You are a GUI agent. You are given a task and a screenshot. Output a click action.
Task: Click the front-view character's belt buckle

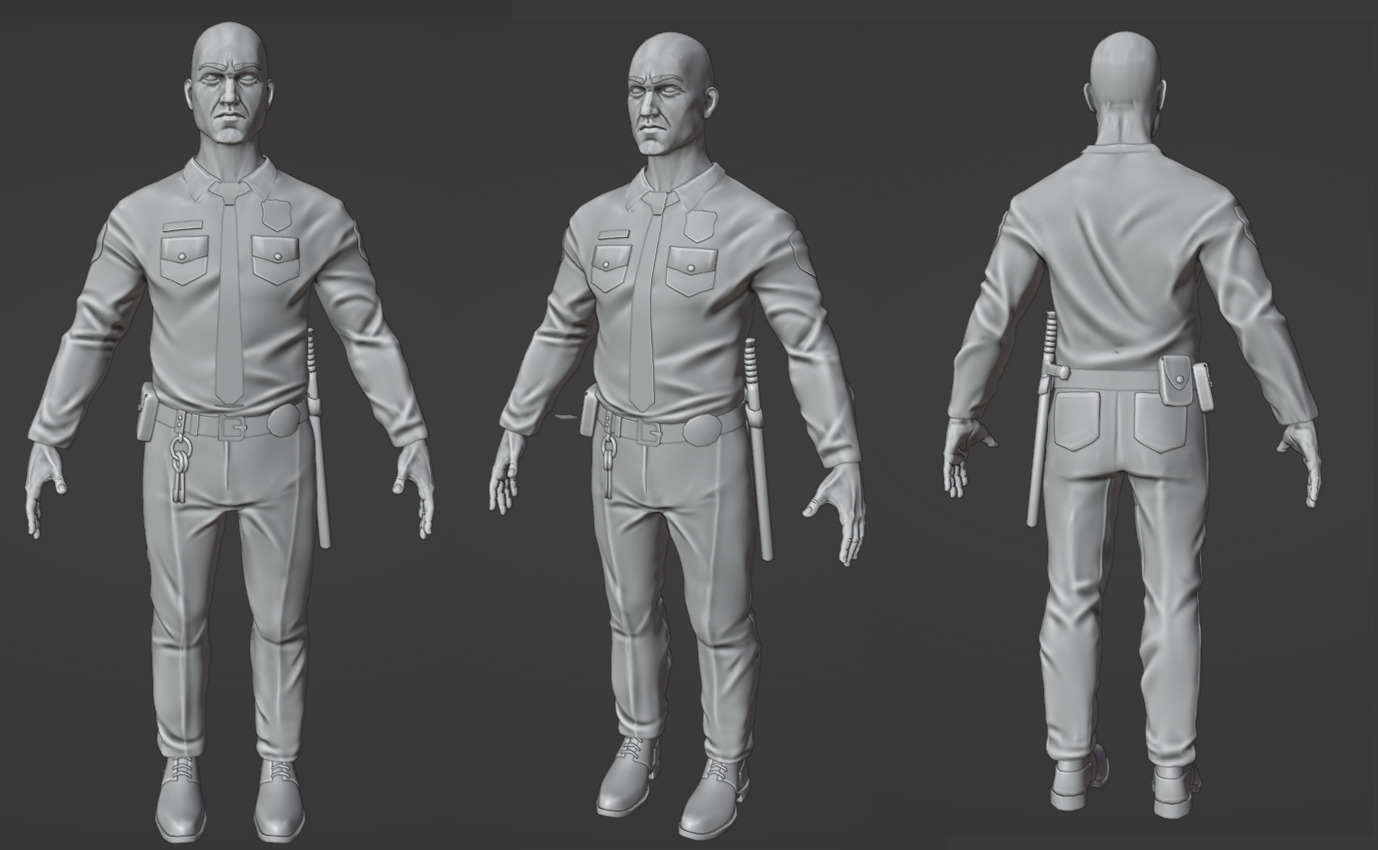pos(235,427)
